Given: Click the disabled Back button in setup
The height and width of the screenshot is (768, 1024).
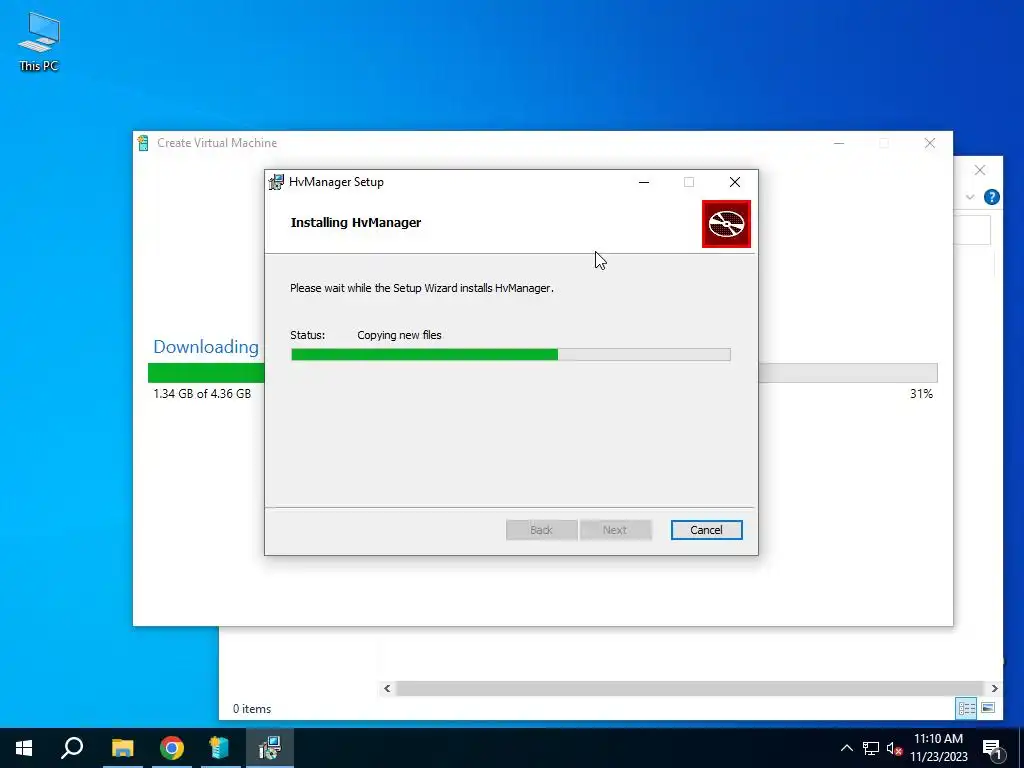Looking at the screenshot, I should point(541,530).
